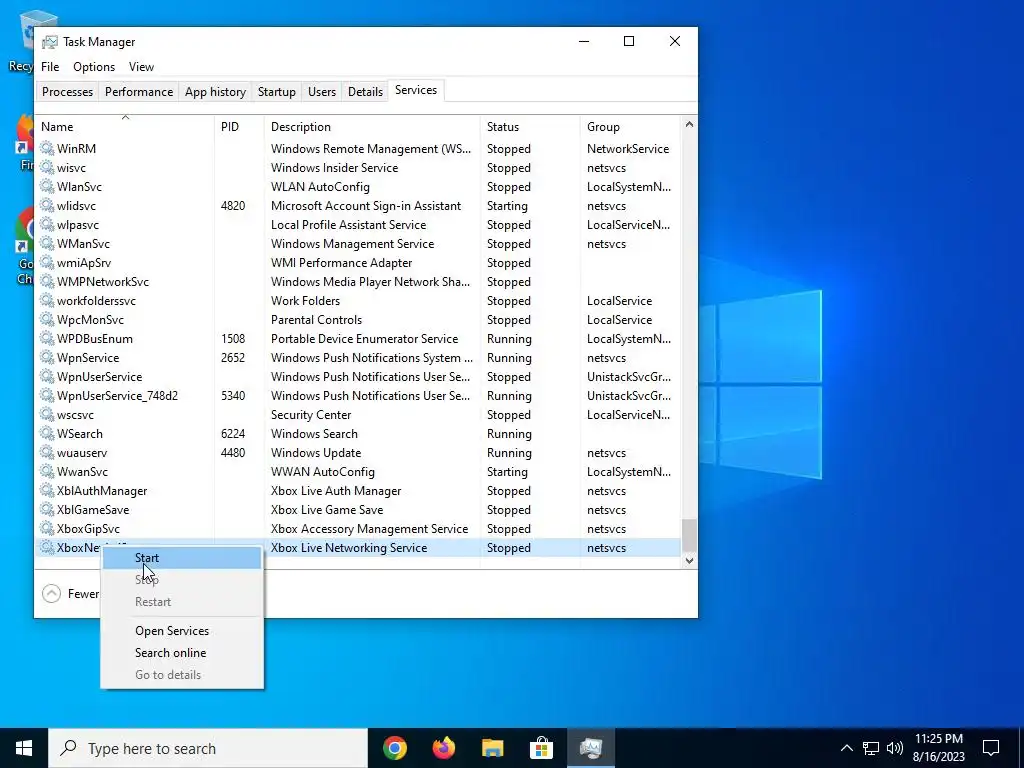Click Task Manager icon in the taskbar
The height and width of the screenshot is (768, 1024).
point(590,748)
